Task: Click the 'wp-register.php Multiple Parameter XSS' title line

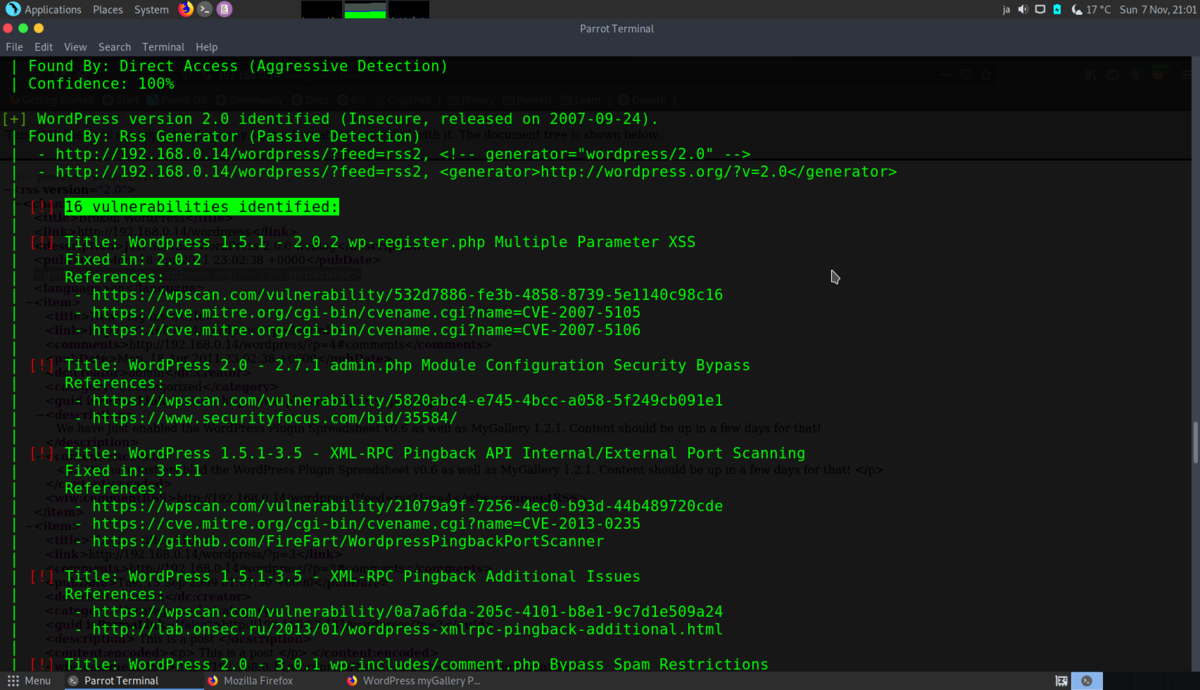Action: (x=380, y=242)
